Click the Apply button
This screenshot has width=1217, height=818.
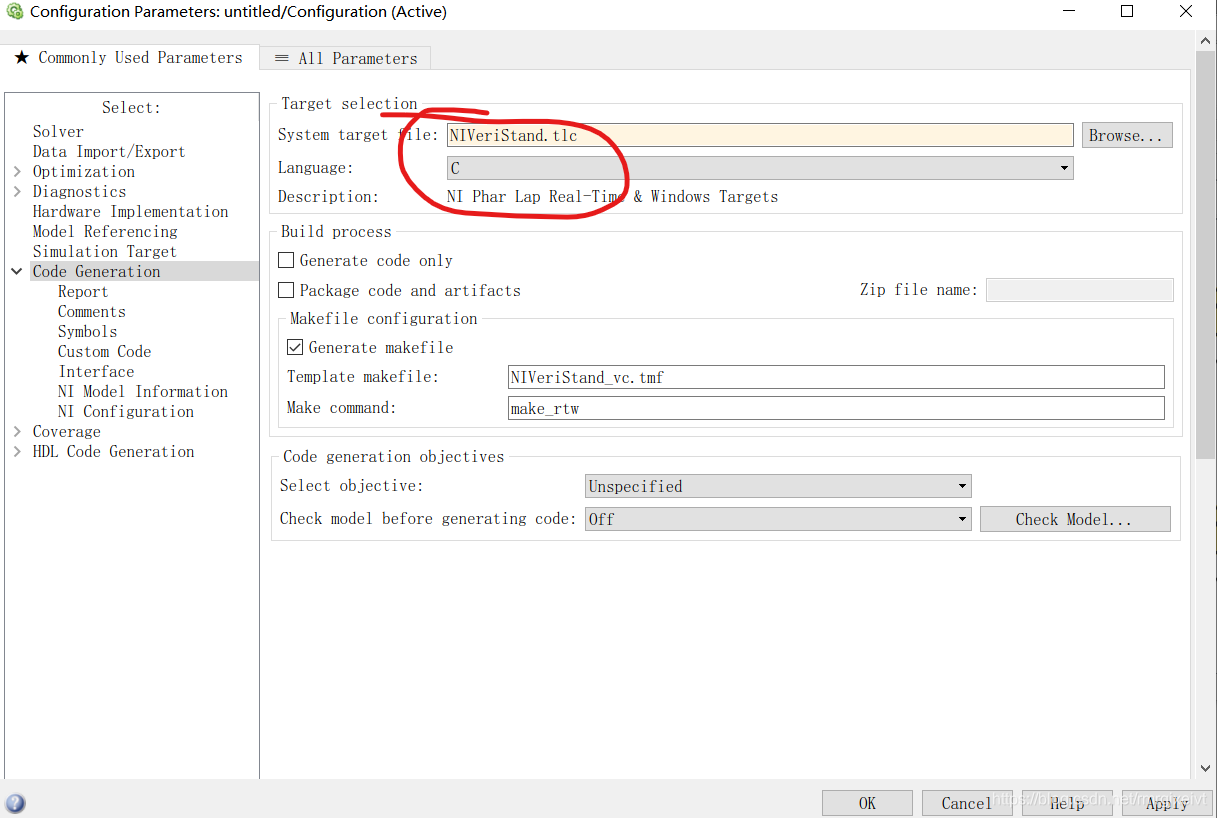click(x=1167, y=803)
